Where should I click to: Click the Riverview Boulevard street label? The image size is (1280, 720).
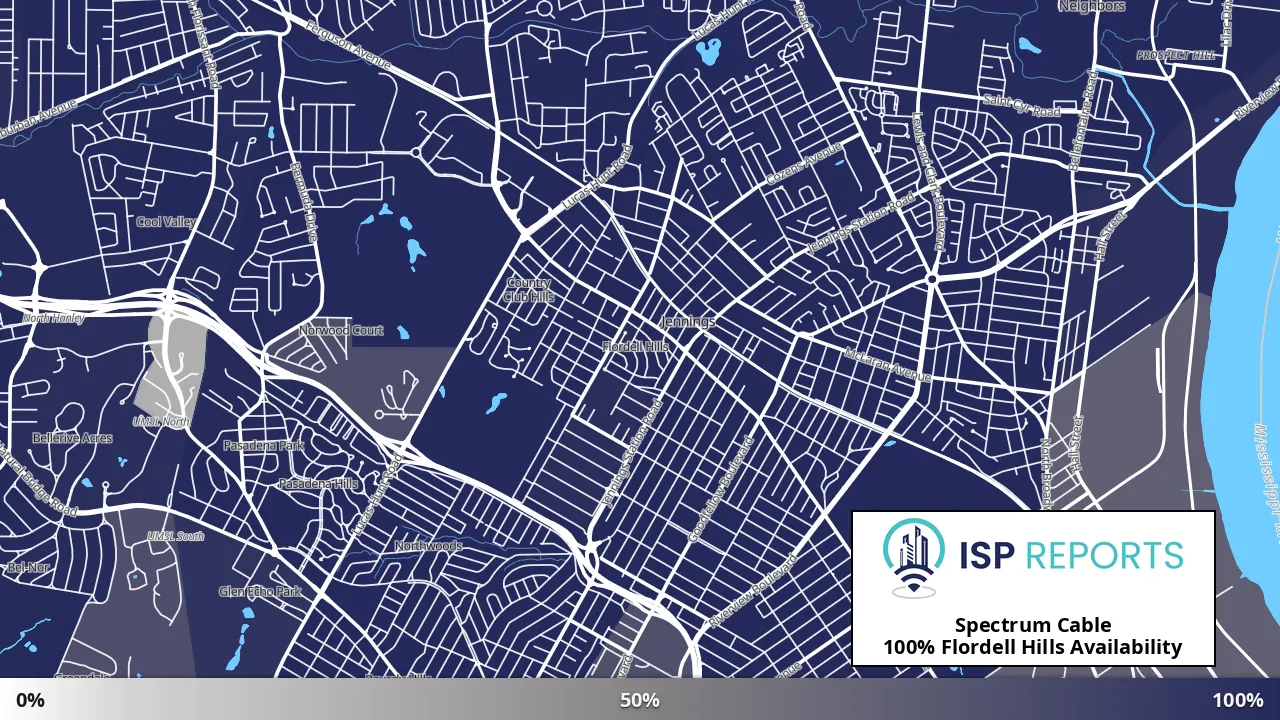pyautogui.click(x=751, y=592)
